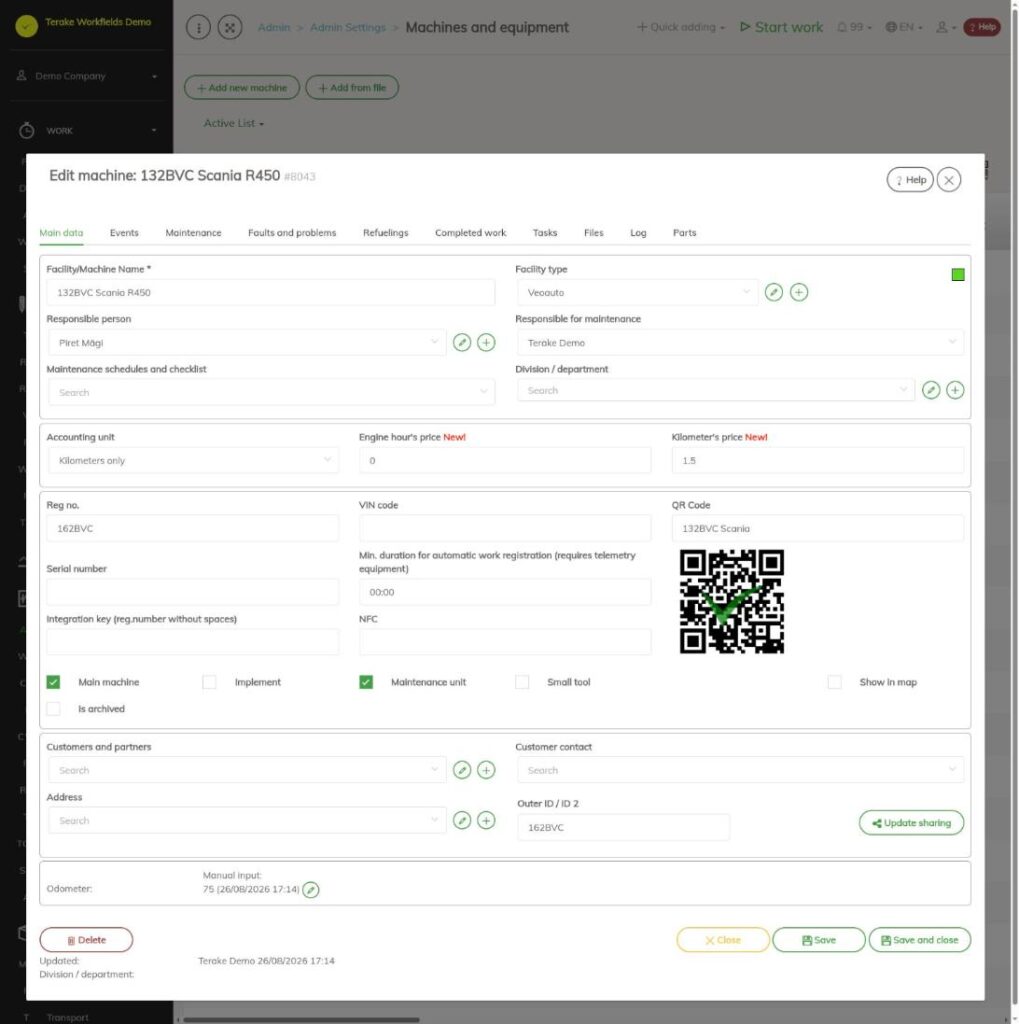Viewport: 1019px width, 1024px height.
Task: Pick the machine's green color swatch
Action: coord(958,275)
